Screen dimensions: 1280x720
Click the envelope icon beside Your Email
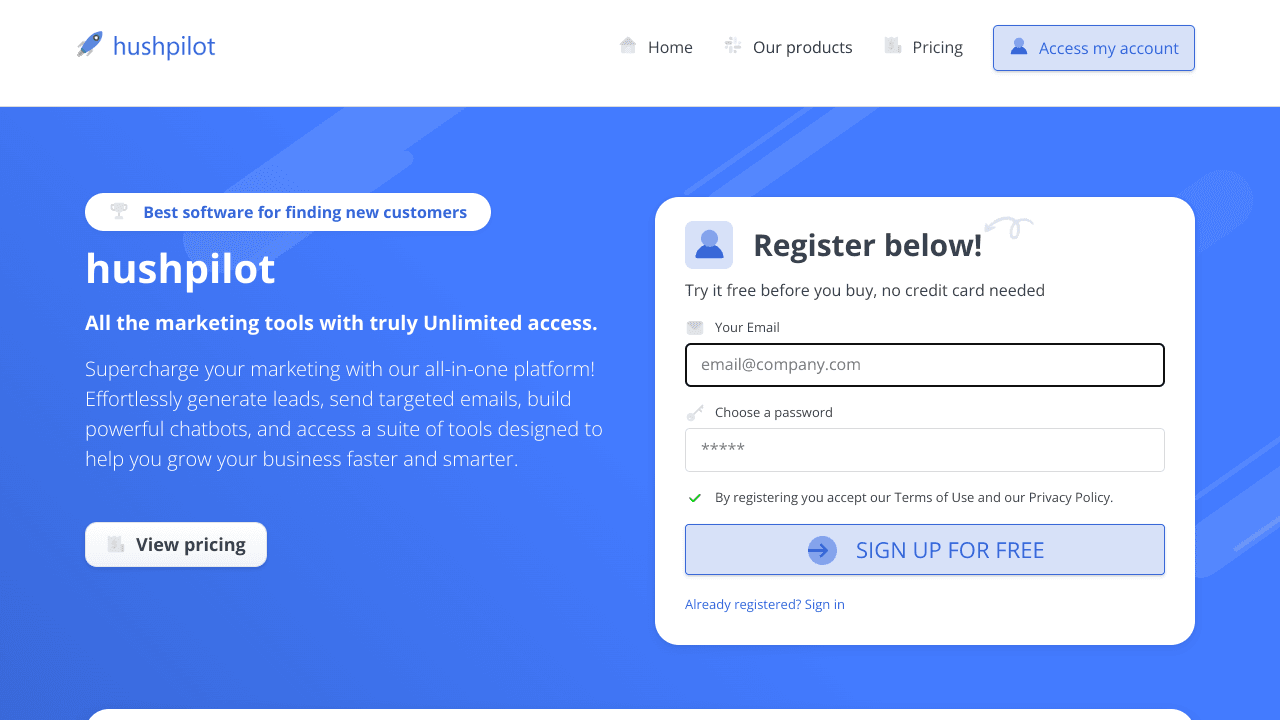pos(695,327)
